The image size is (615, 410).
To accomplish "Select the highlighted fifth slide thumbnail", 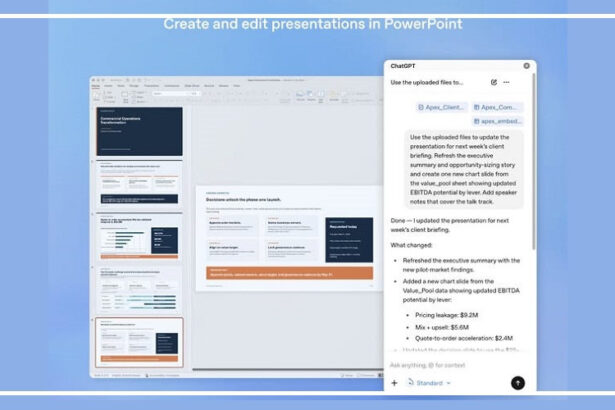I will pos(139,343).
